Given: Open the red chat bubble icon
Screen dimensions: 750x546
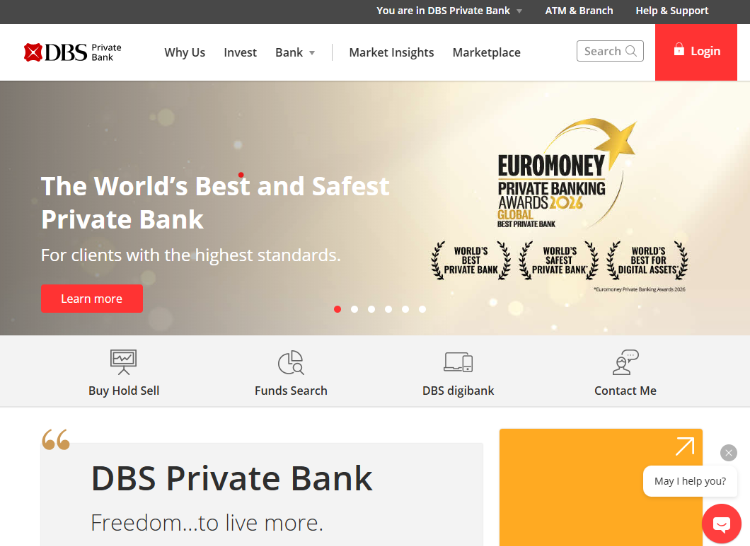Looking at the screenshot, I should point(721,524).
